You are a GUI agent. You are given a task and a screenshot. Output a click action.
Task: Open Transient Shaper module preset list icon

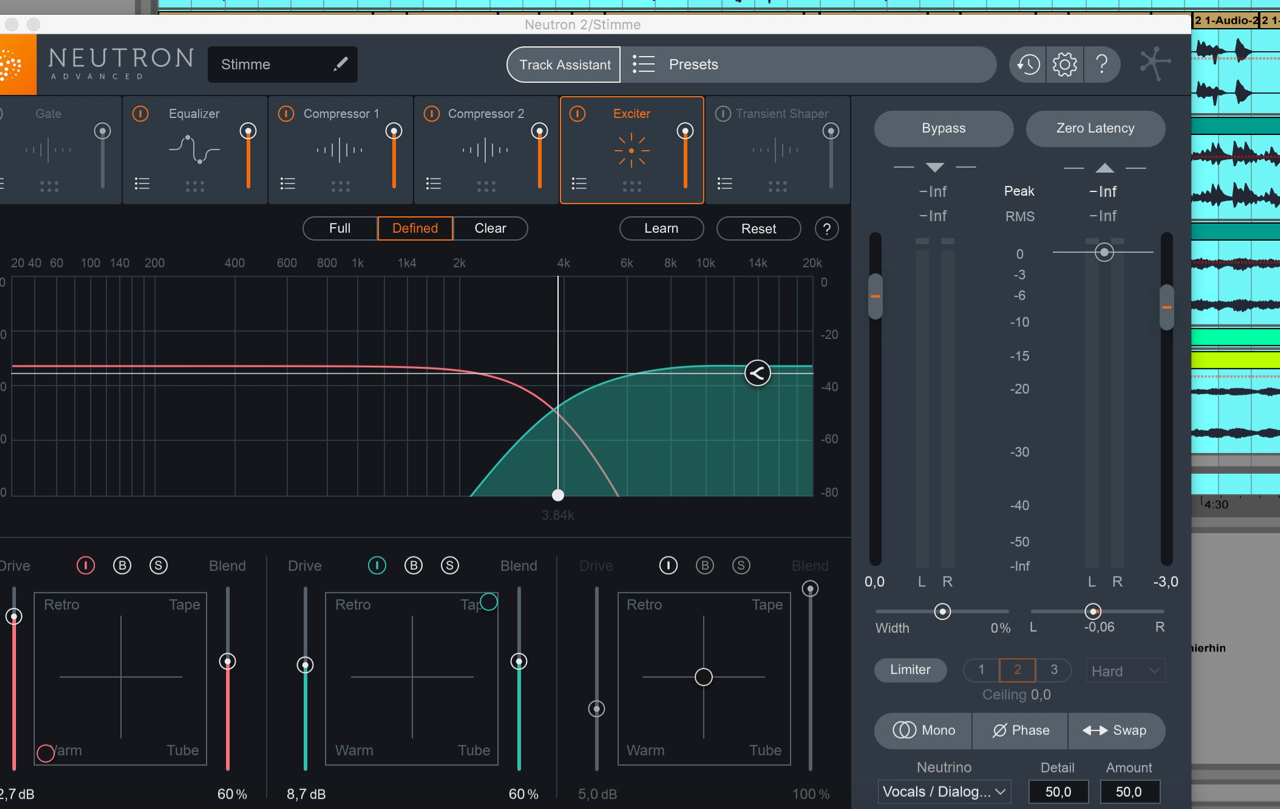[725, 184]
